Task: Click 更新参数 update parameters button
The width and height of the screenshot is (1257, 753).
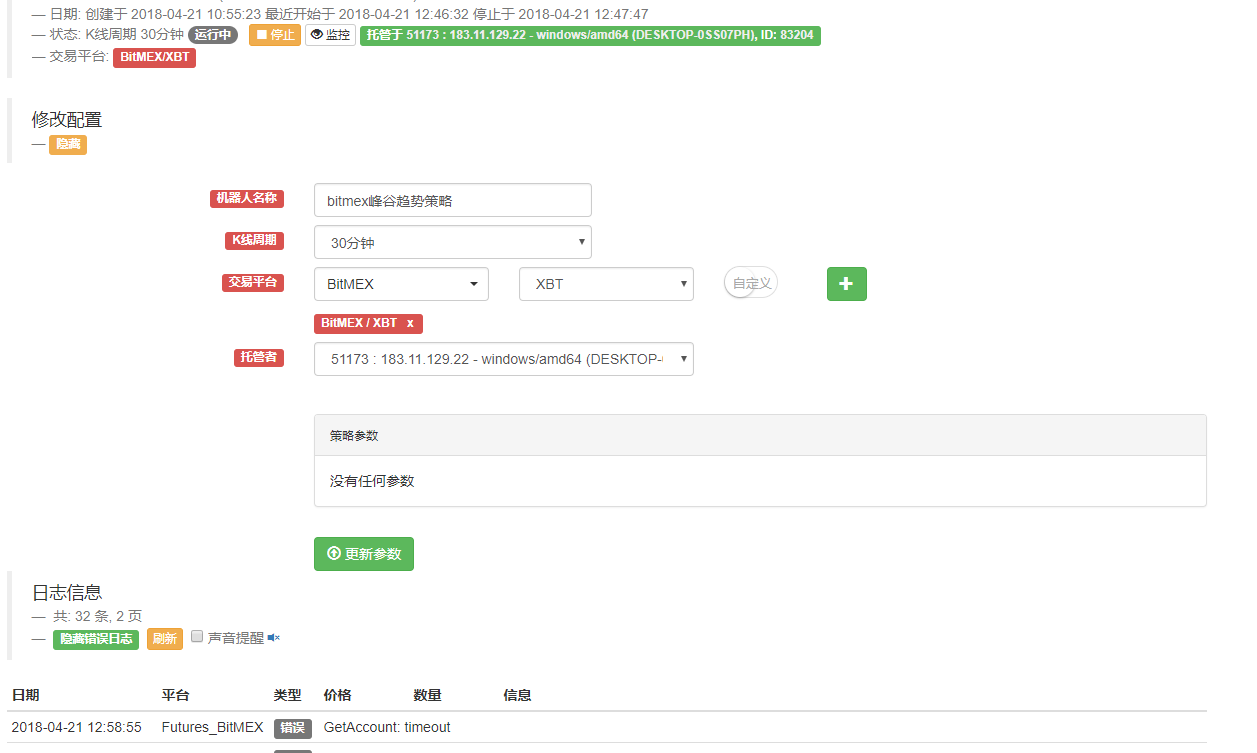Action: (x=364, y=554)
